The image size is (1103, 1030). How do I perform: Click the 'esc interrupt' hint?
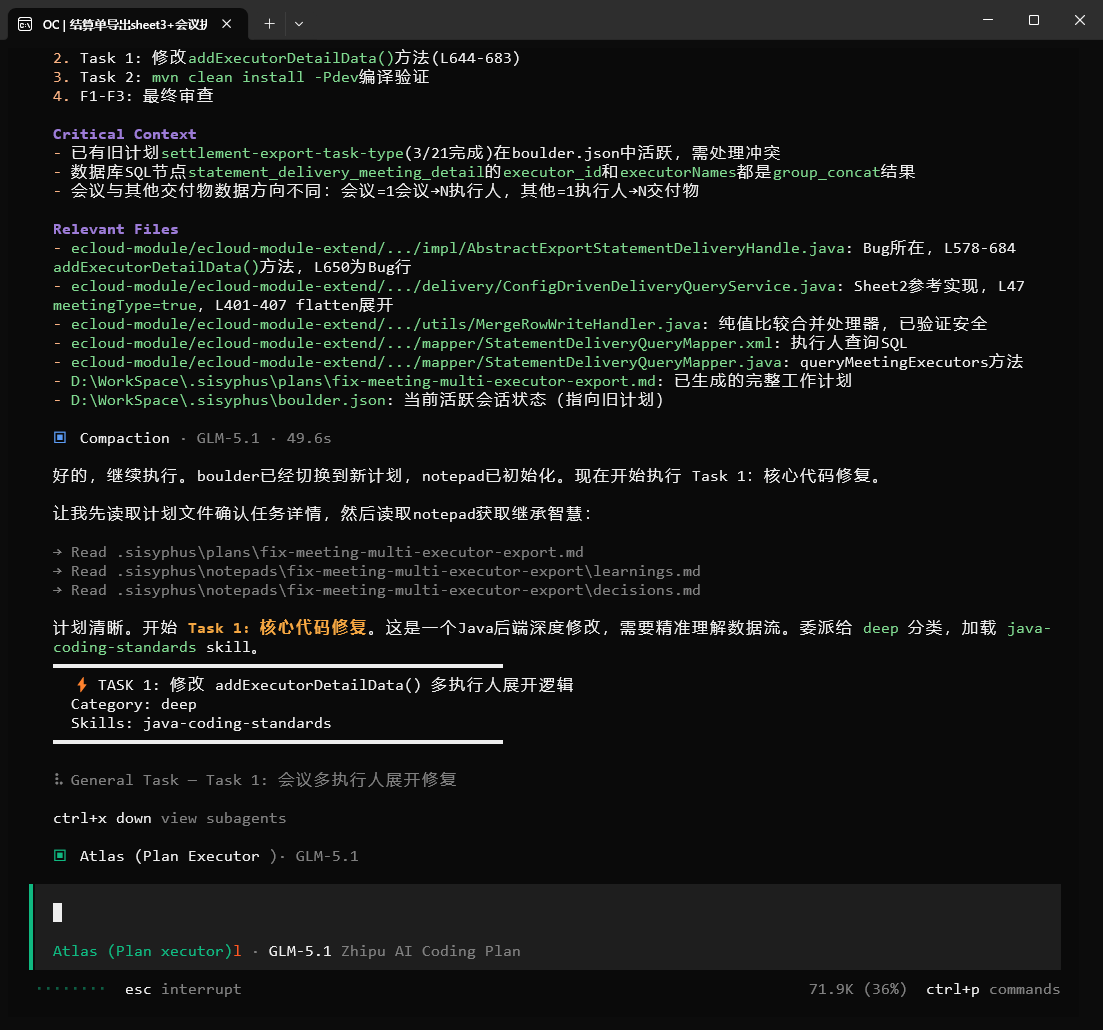(x=182, y=989)
